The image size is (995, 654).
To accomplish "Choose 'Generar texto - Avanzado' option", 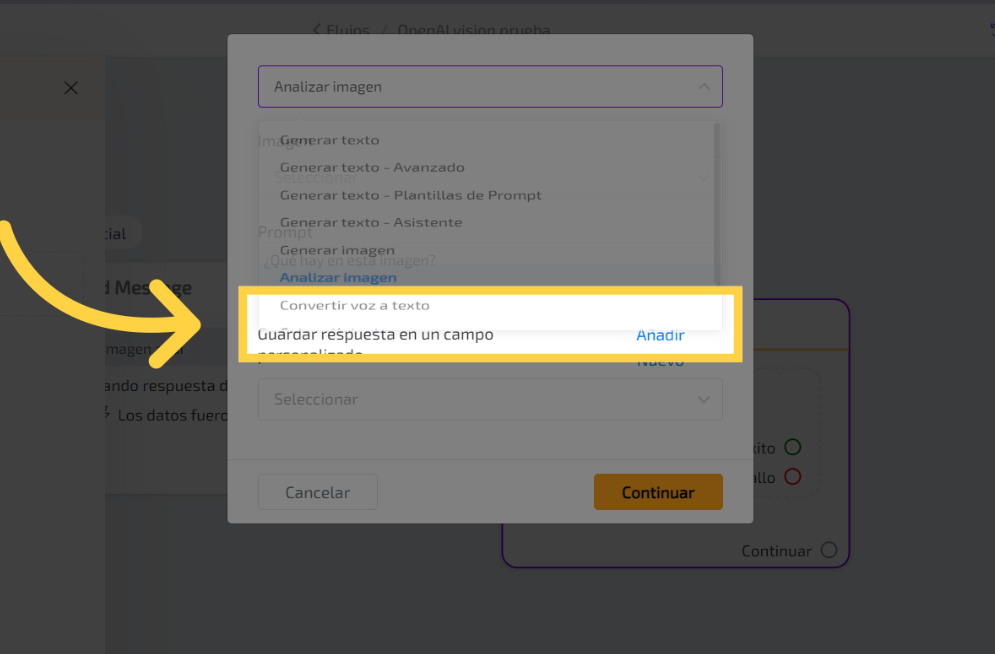I will click(372, 167).
